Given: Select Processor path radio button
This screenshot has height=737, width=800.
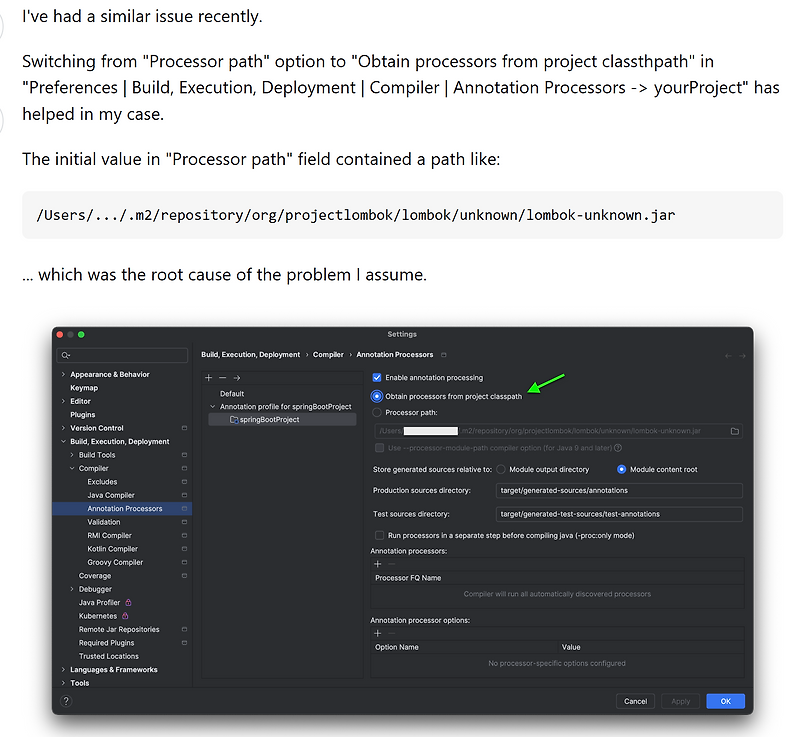Looking at the screenshot, I should coord(375,413).
